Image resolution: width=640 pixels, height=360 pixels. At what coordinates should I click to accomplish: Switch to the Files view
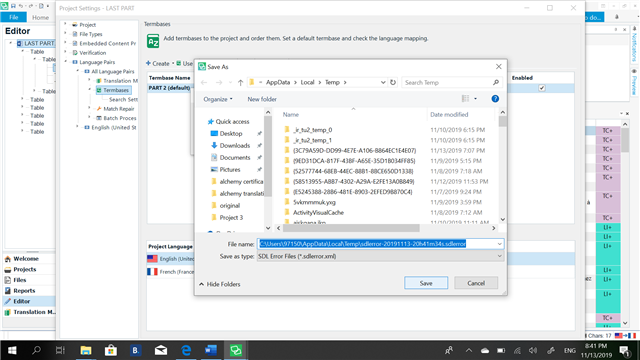point(20,280)
